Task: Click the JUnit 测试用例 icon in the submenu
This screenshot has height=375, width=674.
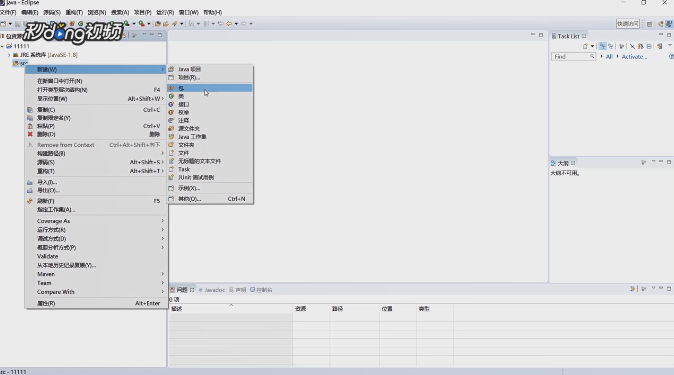Action: (171, 177)
